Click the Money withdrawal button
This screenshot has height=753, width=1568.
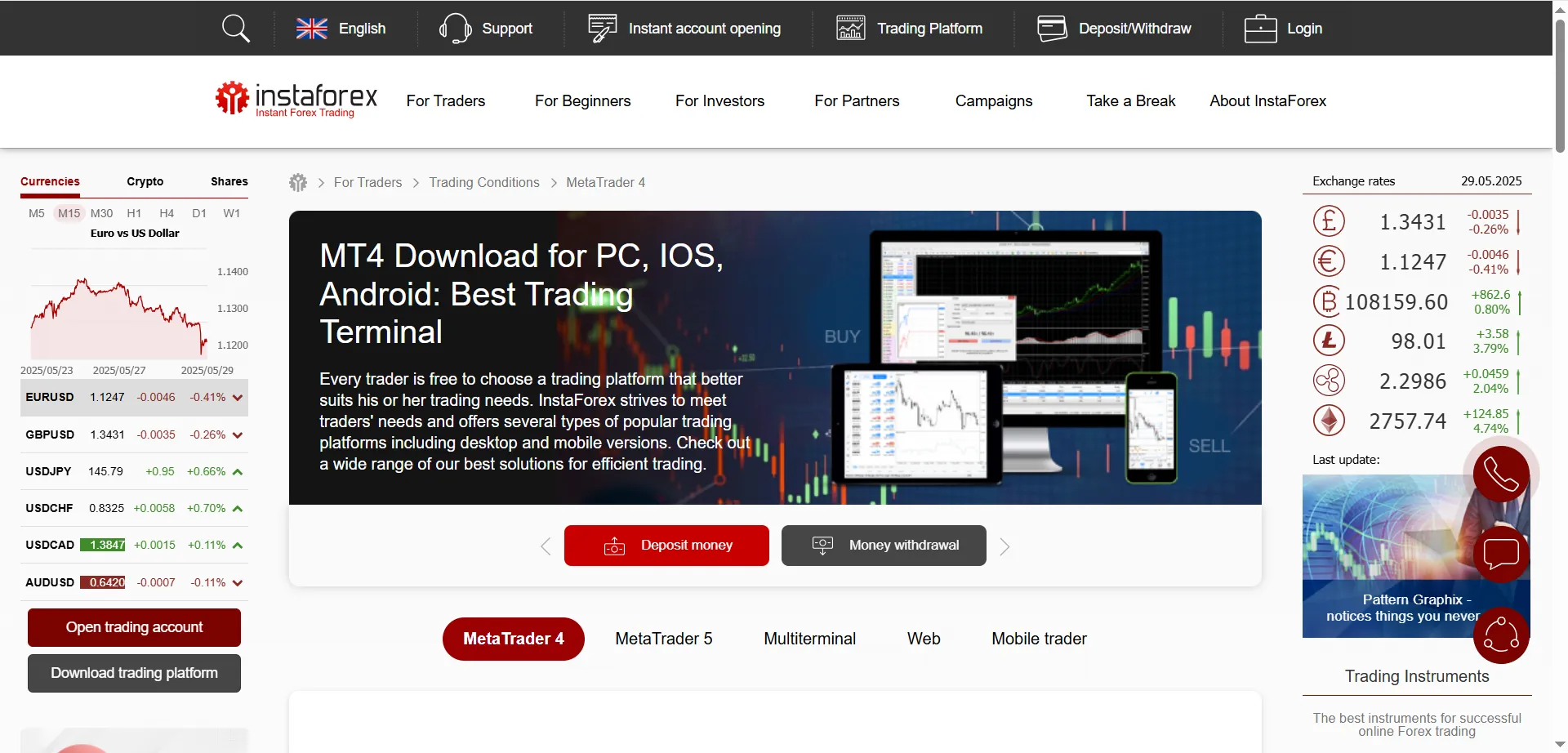coord(884,546)
